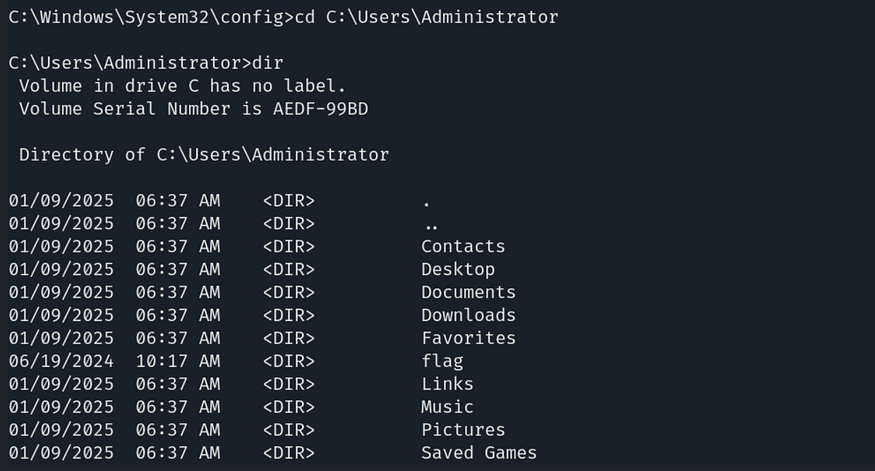875x471 pixels.
Task: Click the Links directory name
Action: 447,384
